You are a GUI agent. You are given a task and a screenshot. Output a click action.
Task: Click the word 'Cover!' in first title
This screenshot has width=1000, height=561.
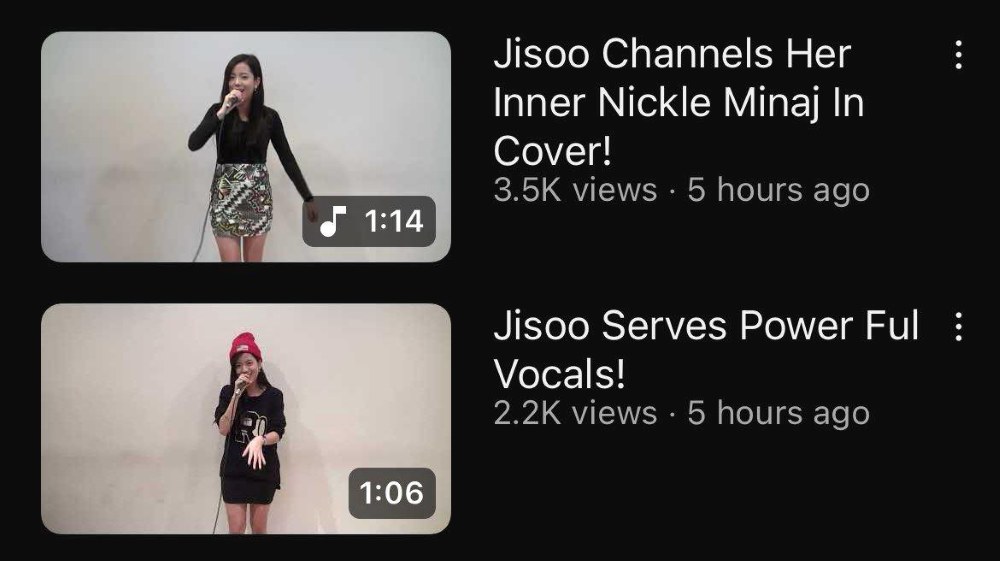(552, 151)
